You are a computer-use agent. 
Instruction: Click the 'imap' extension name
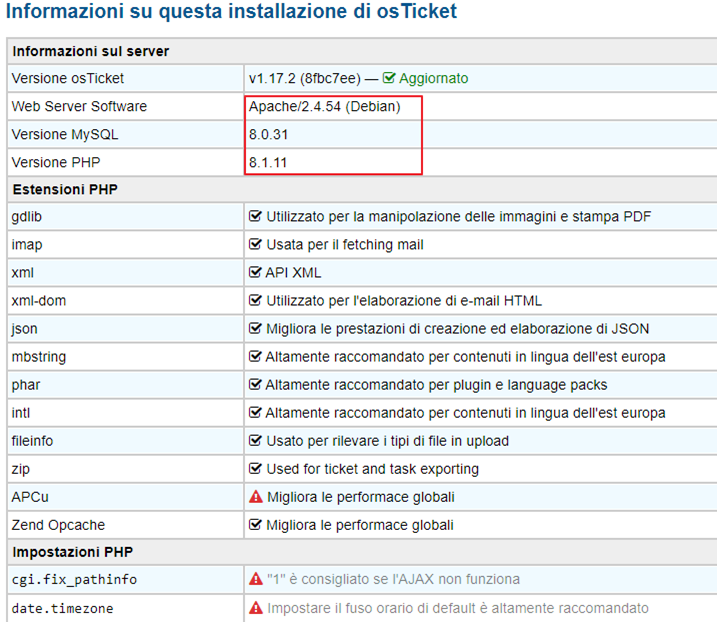pyautogui.click(x=27, y=245)
